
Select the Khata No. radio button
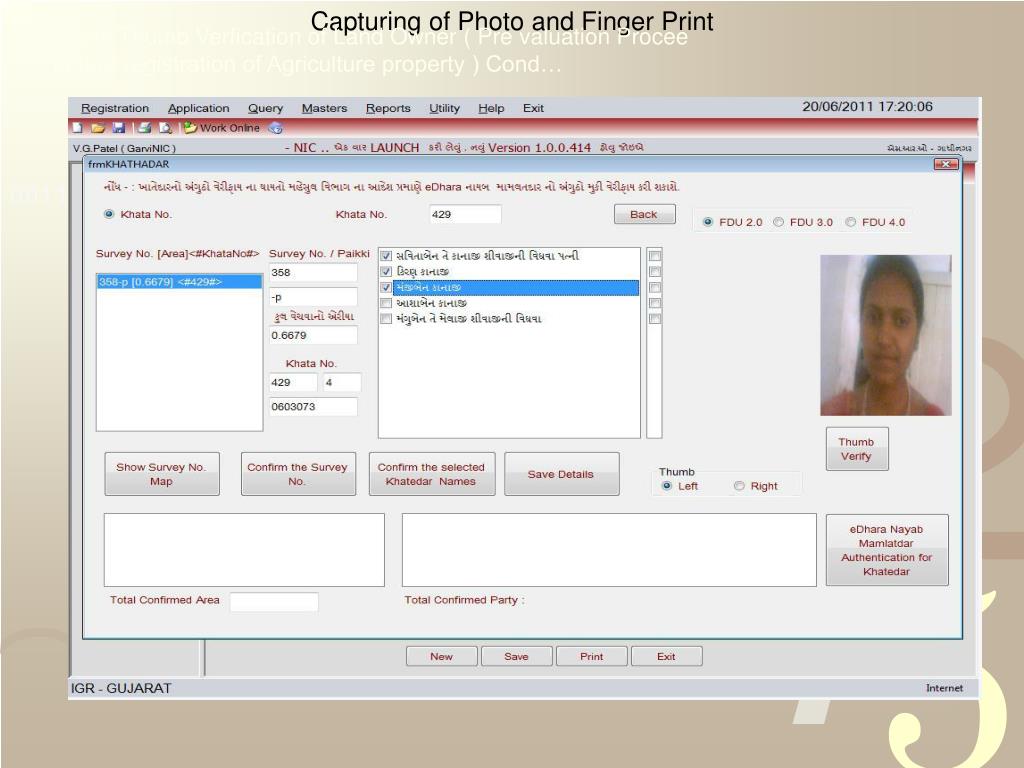pos(109,214)
